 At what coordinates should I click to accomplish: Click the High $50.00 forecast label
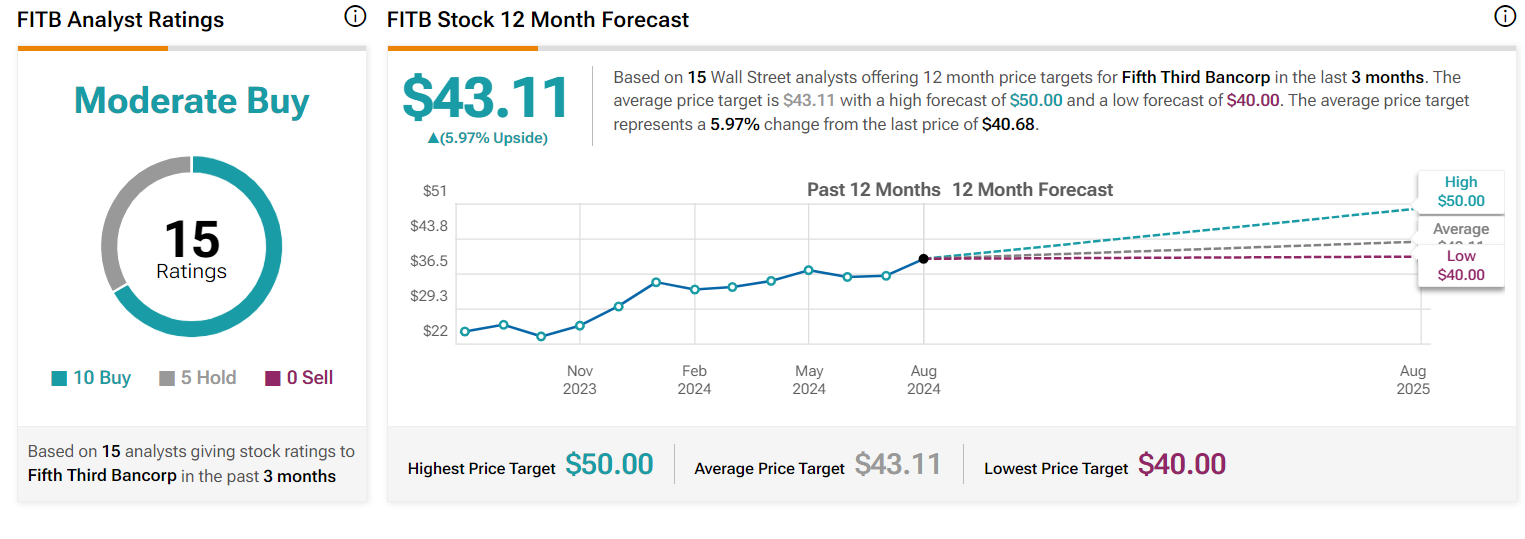point(1461,191)
